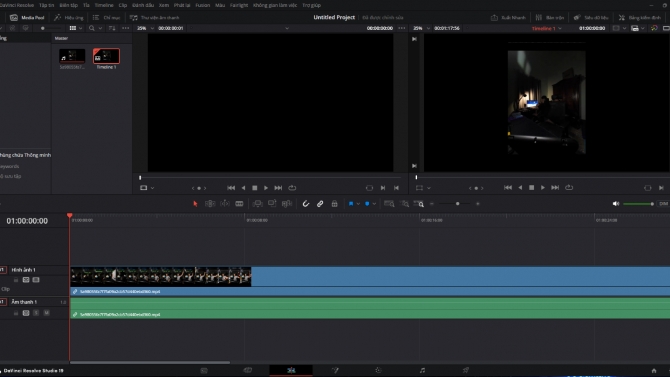
Task: Open the Trợ giúp help menu
Action: click(311, 5)
